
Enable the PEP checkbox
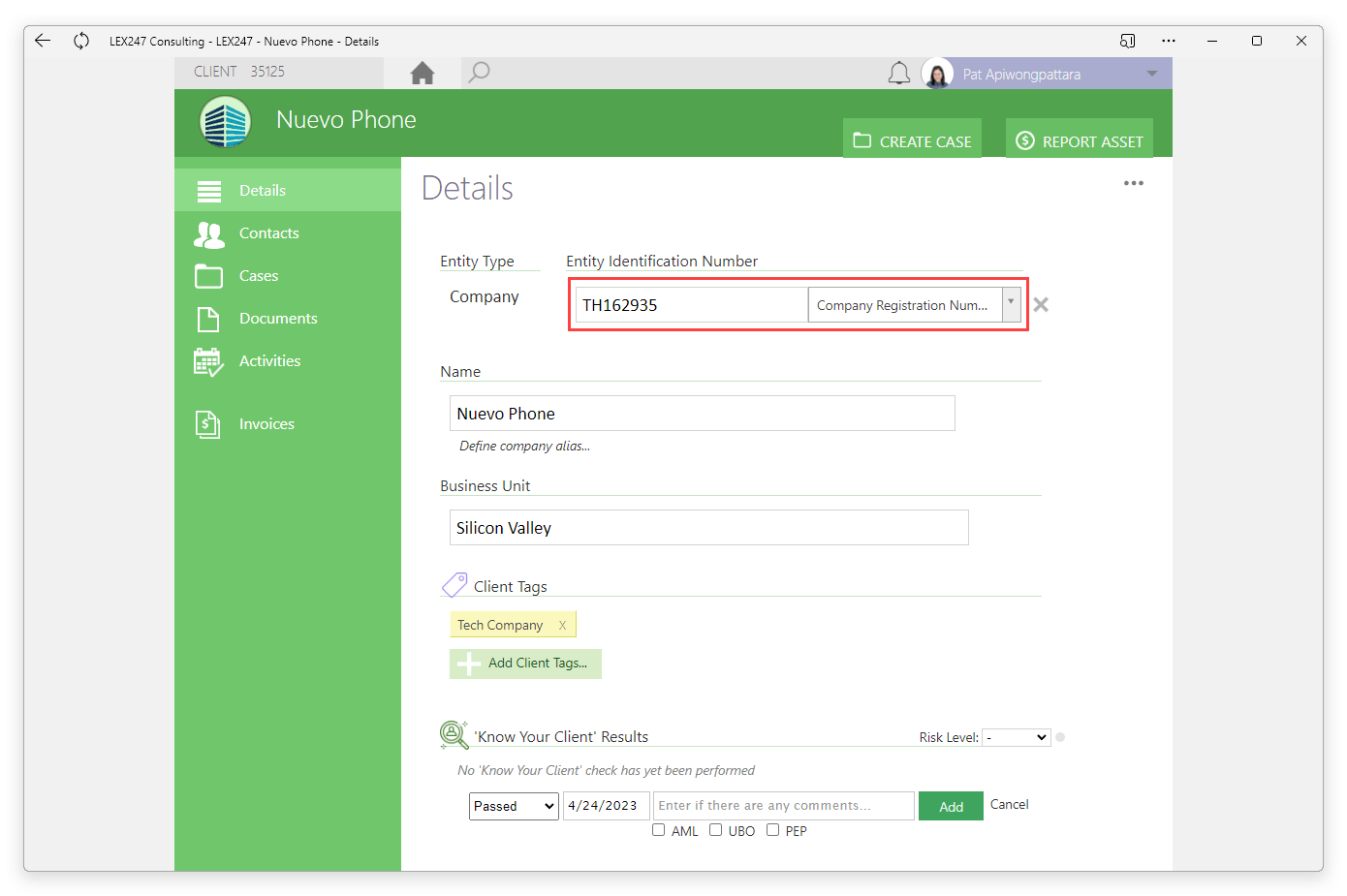pos(773,830)
